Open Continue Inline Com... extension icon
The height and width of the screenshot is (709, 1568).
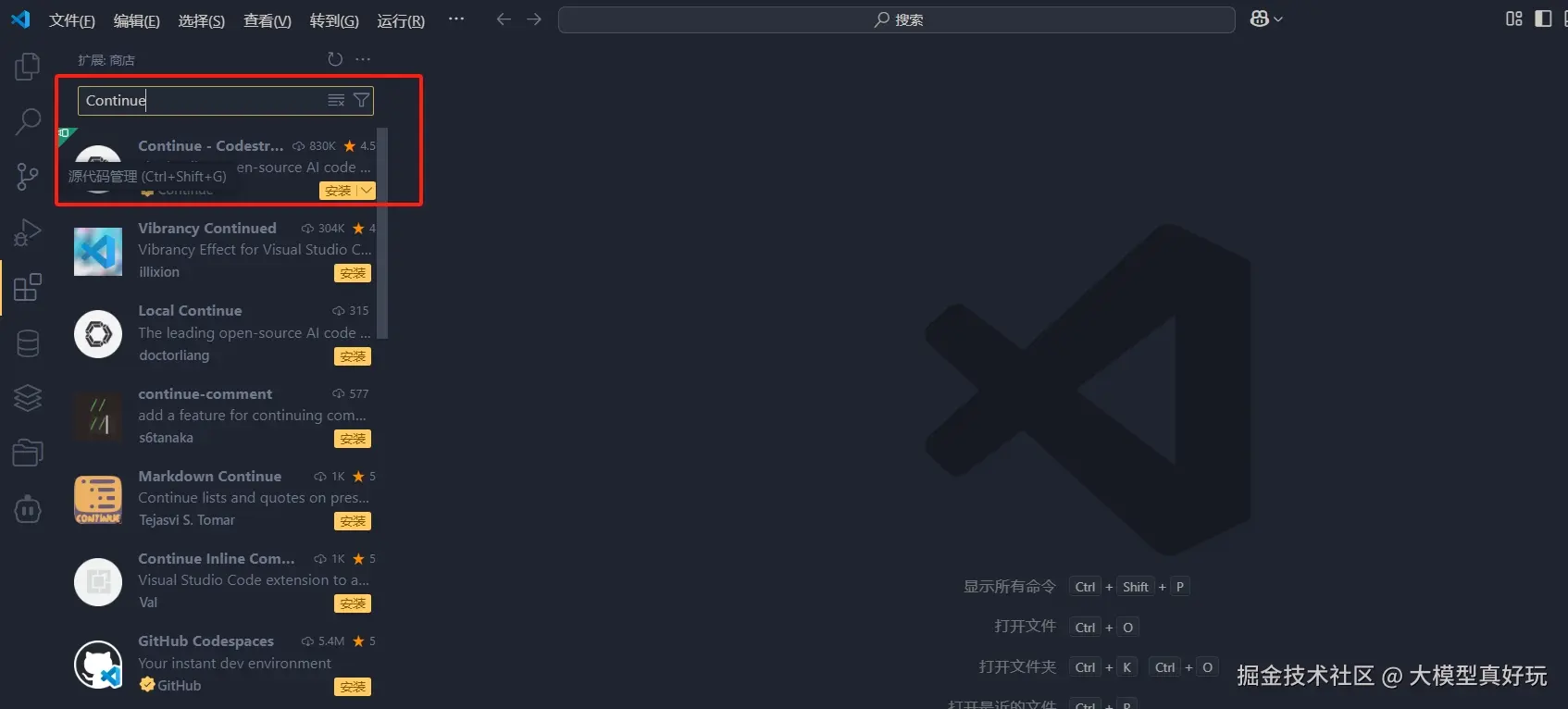98,582
